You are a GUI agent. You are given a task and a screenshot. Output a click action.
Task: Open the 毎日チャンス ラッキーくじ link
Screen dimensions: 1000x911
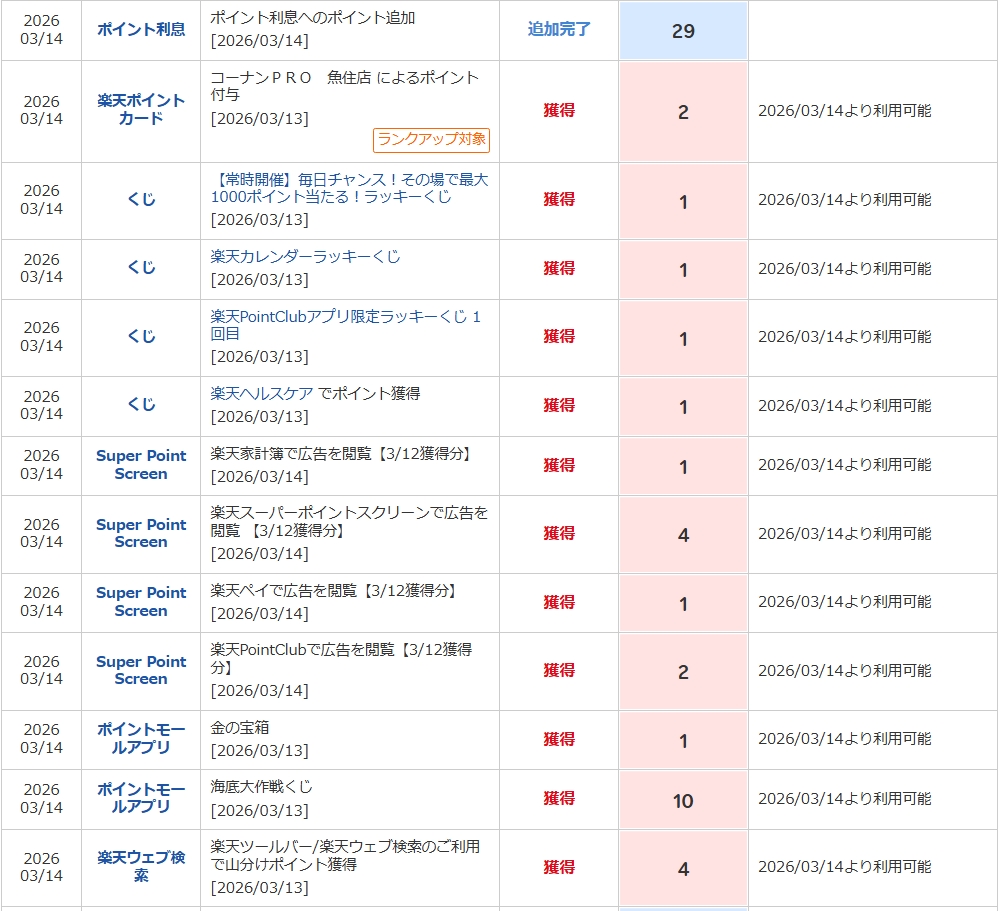click(349, 189)
